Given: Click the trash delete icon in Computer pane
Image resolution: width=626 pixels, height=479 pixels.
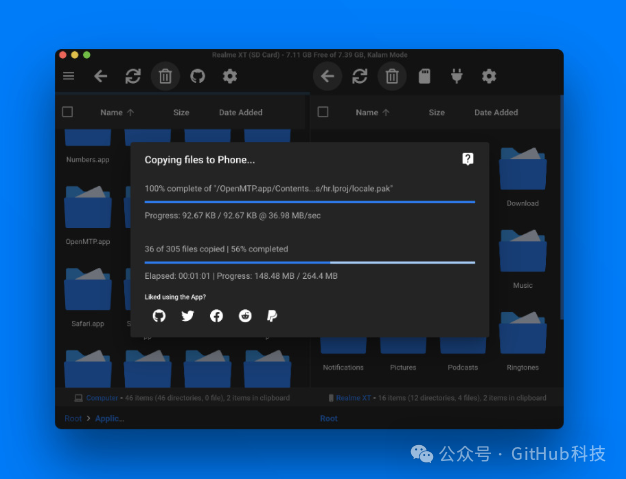Looking at the screenshot, I should [x=165, y=76].
